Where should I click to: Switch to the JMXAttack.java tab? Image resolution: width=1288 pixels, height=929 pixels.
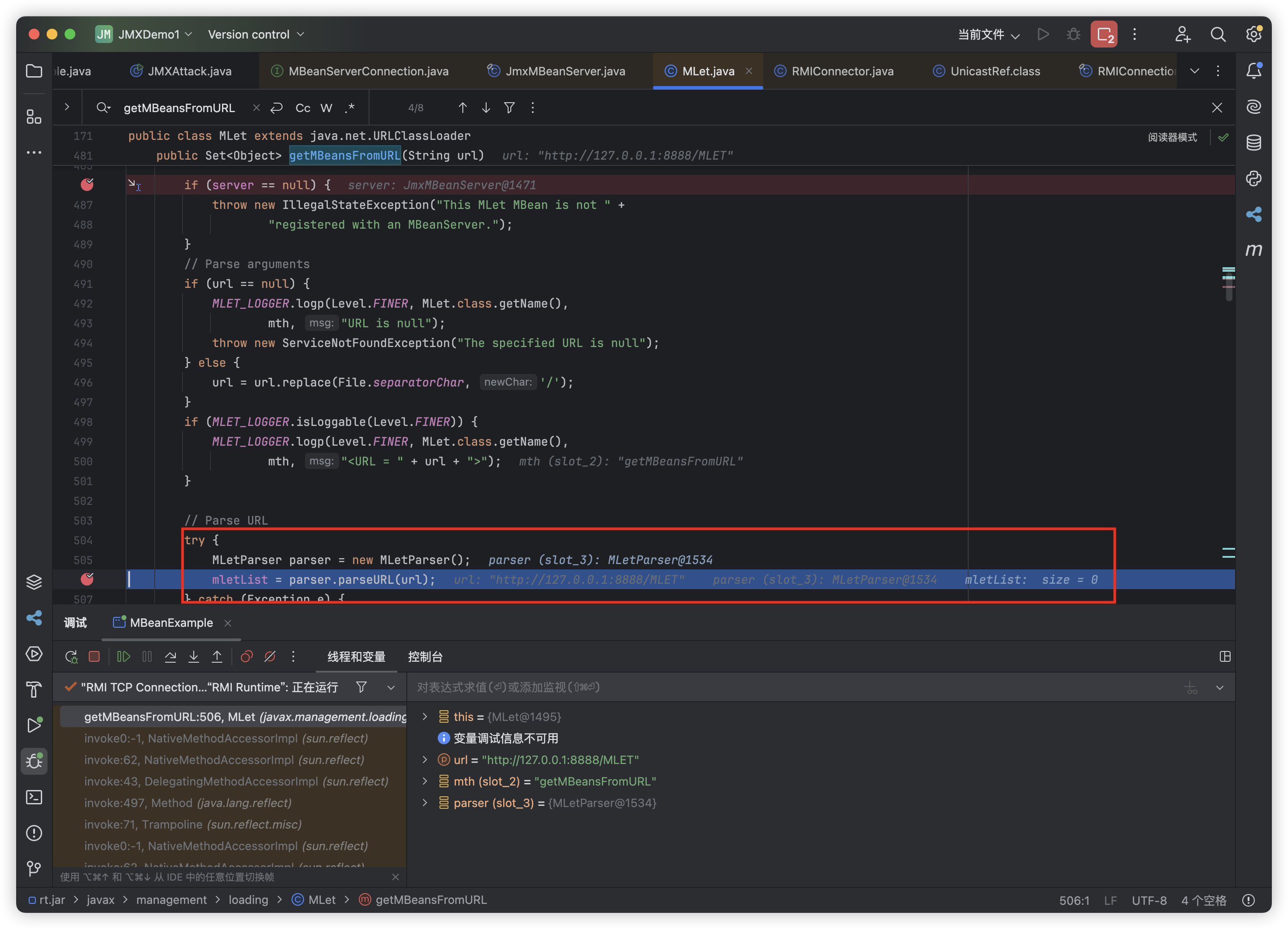click(181, 71)
